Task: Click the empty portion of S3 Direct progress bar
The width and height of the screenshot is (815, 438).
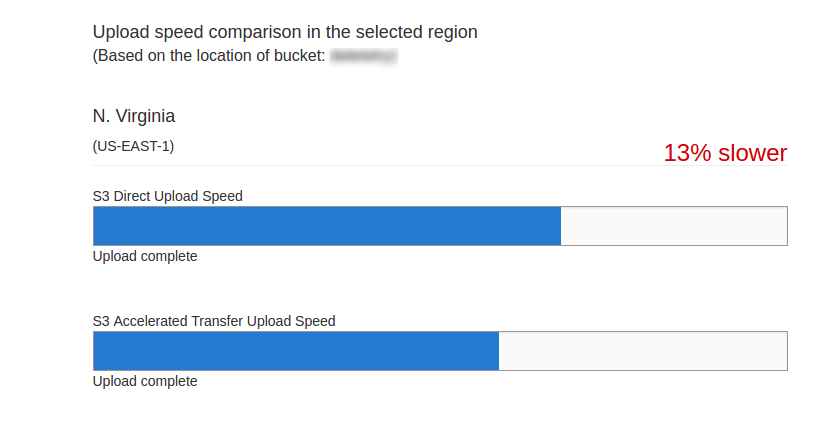Action: [674, 226]
